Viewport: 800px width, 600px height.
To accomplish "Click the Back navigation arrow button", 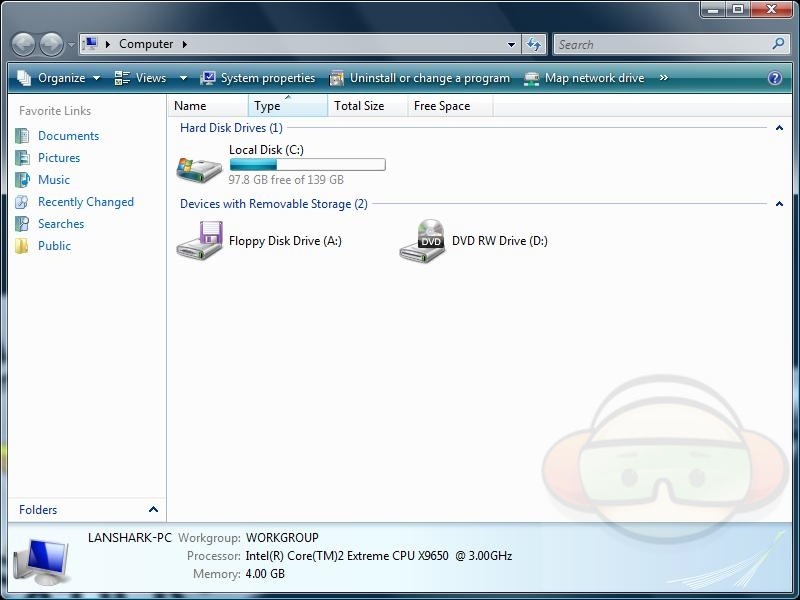I will click(24, 44).
